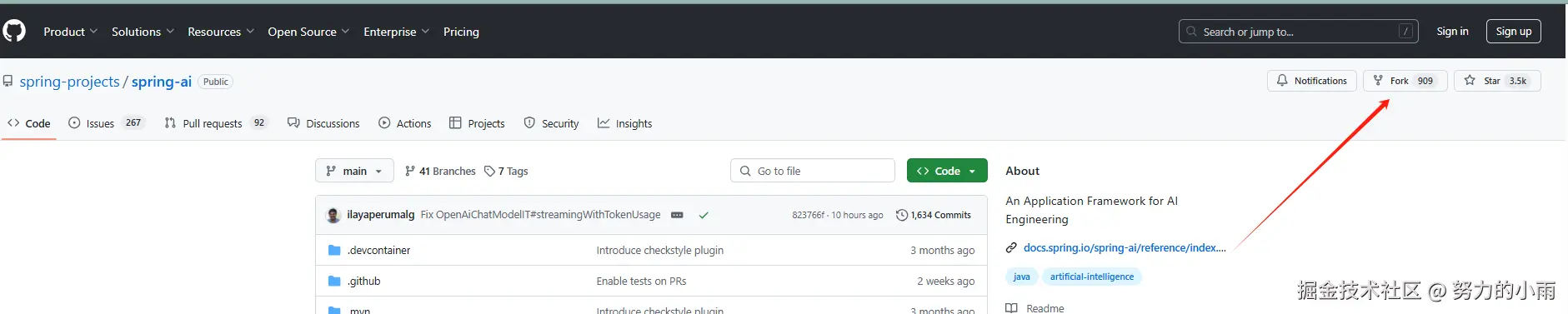Open the Enable tests on PRs commit
This screenshot has width=1568, height=314.
point(641,282)
